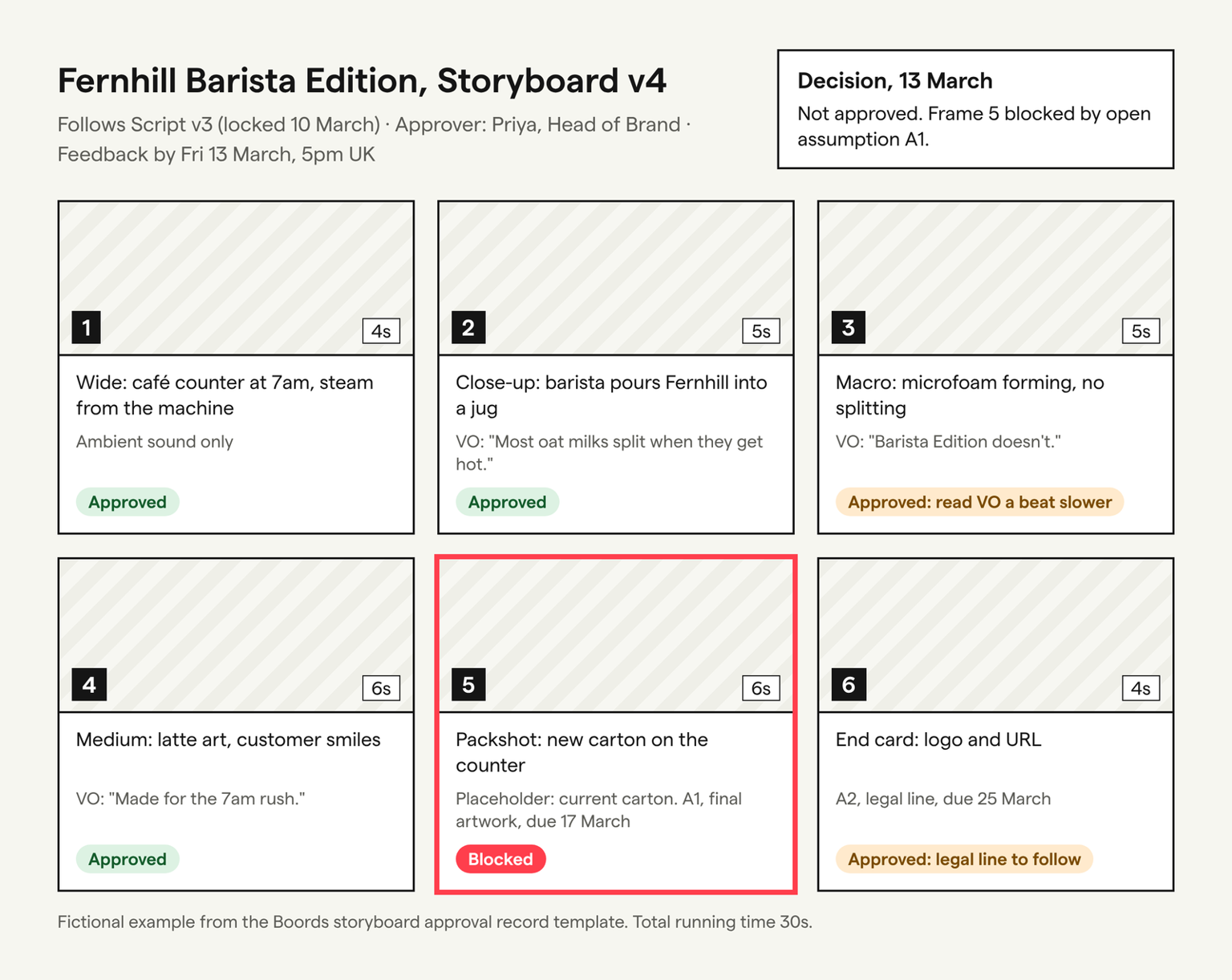The image size is (1232, 980).
Task: Open the frame 6 end card thumbnail image
Action: click(995, 635)
